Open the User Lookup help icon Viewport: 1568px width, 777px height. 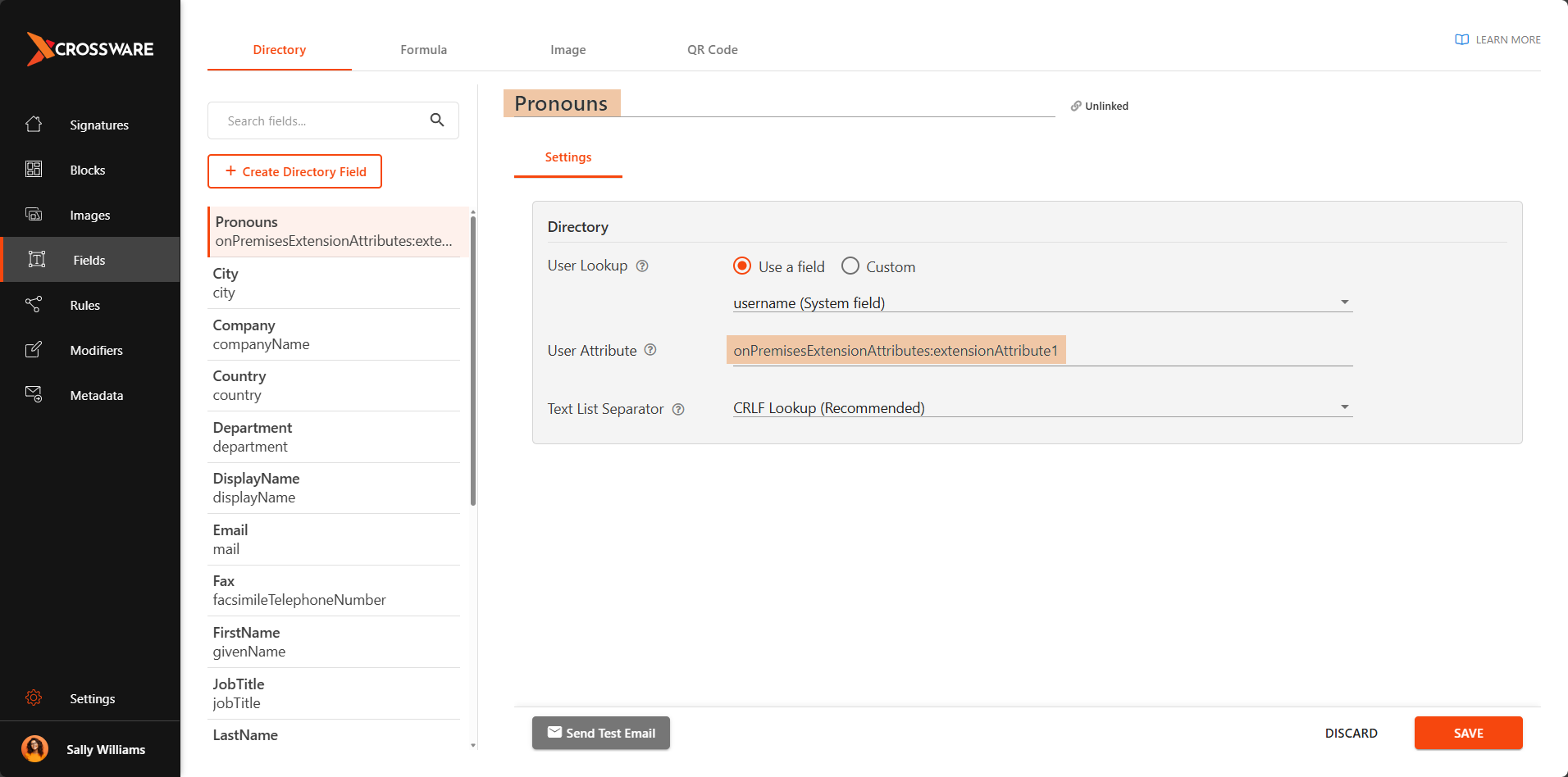(642, 266)
